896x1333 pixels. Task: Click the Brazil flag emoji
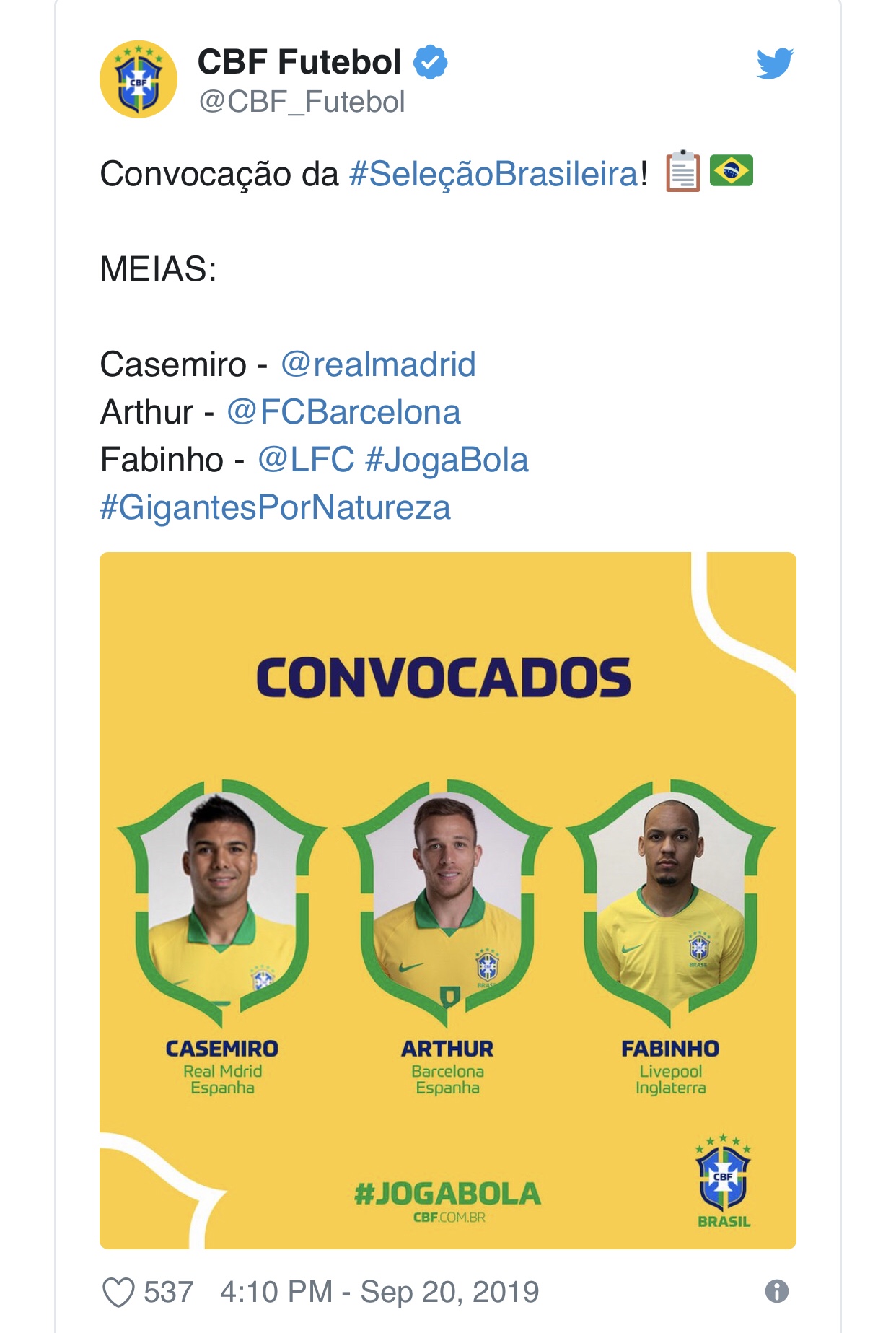731,171
